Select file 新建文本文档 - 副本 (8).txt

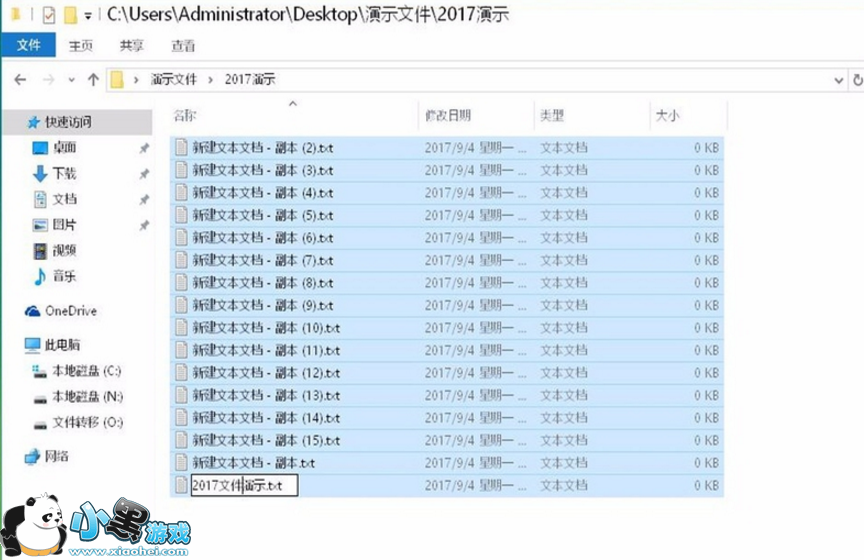[x=447, y=283]
